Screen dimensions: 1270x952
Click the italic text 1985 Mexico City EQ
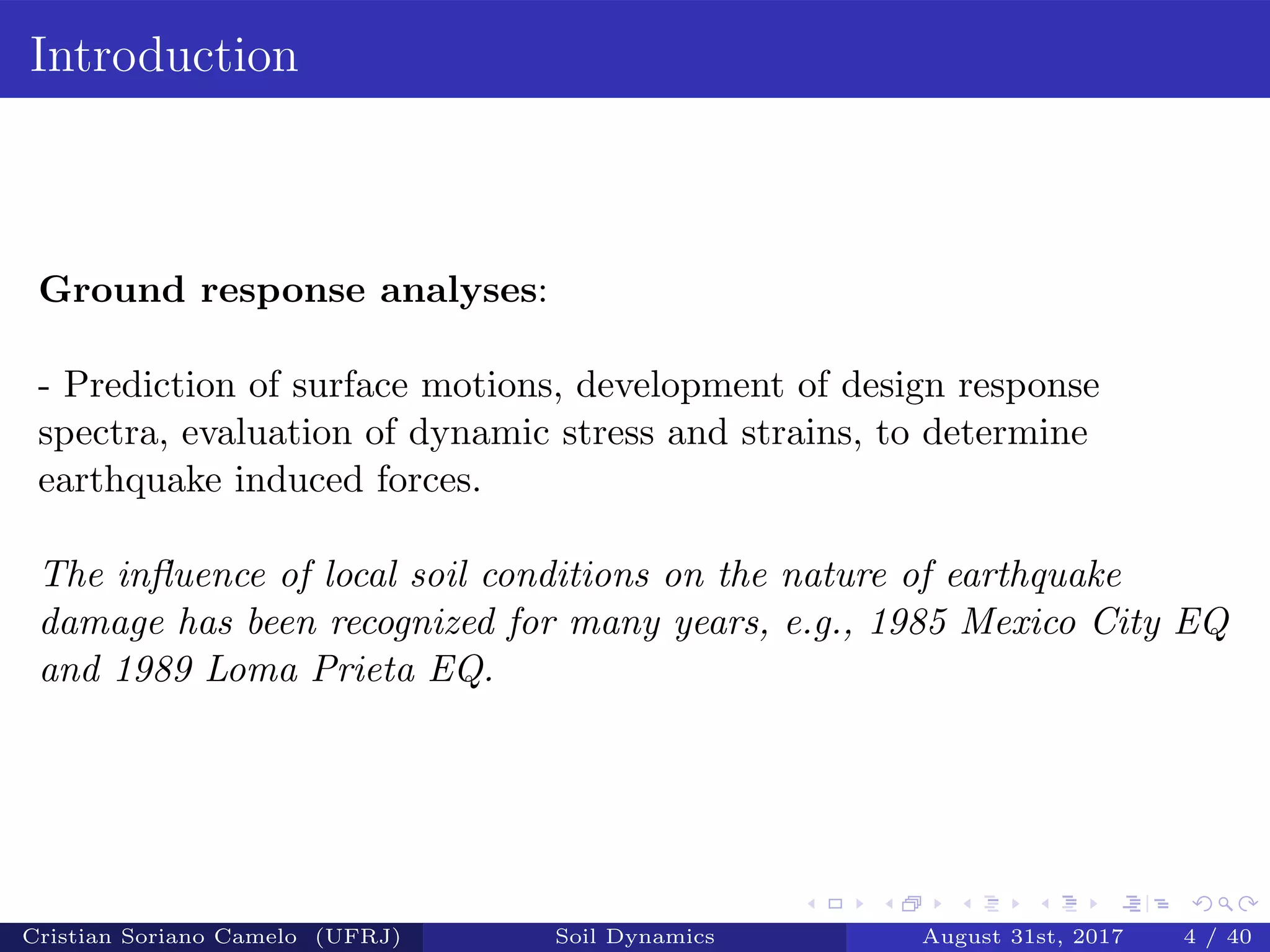click(x=1049, y=622)
